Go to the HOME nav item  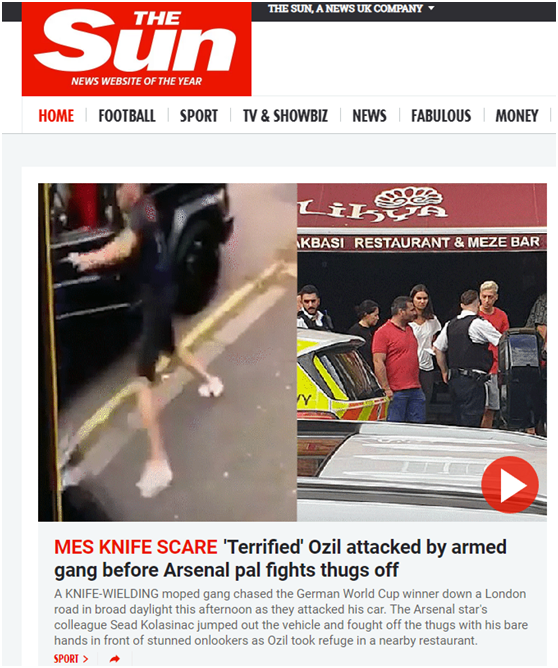pos(56,116)
